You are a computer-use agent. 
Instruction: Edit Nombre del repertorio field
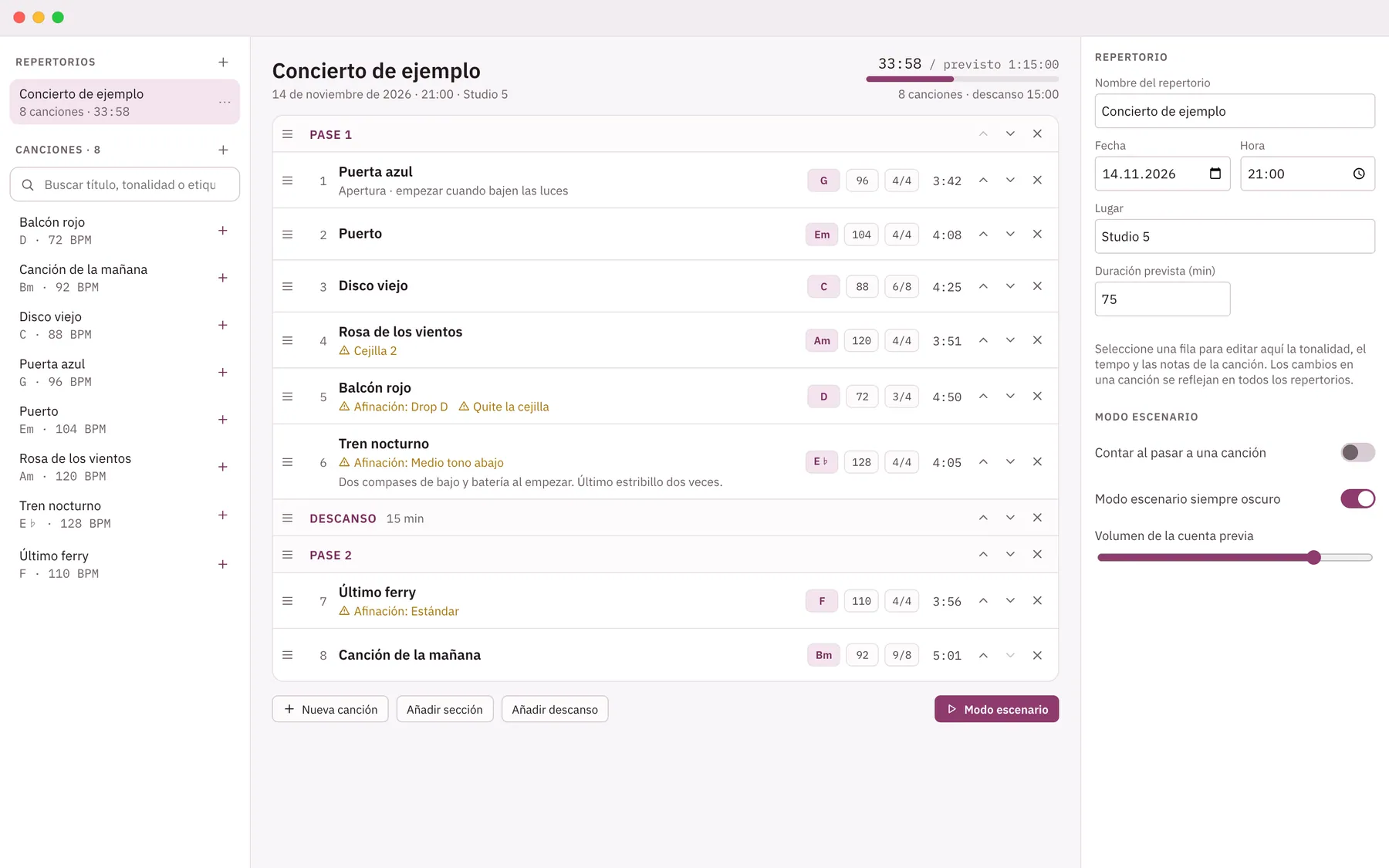tap(1235, 111)
